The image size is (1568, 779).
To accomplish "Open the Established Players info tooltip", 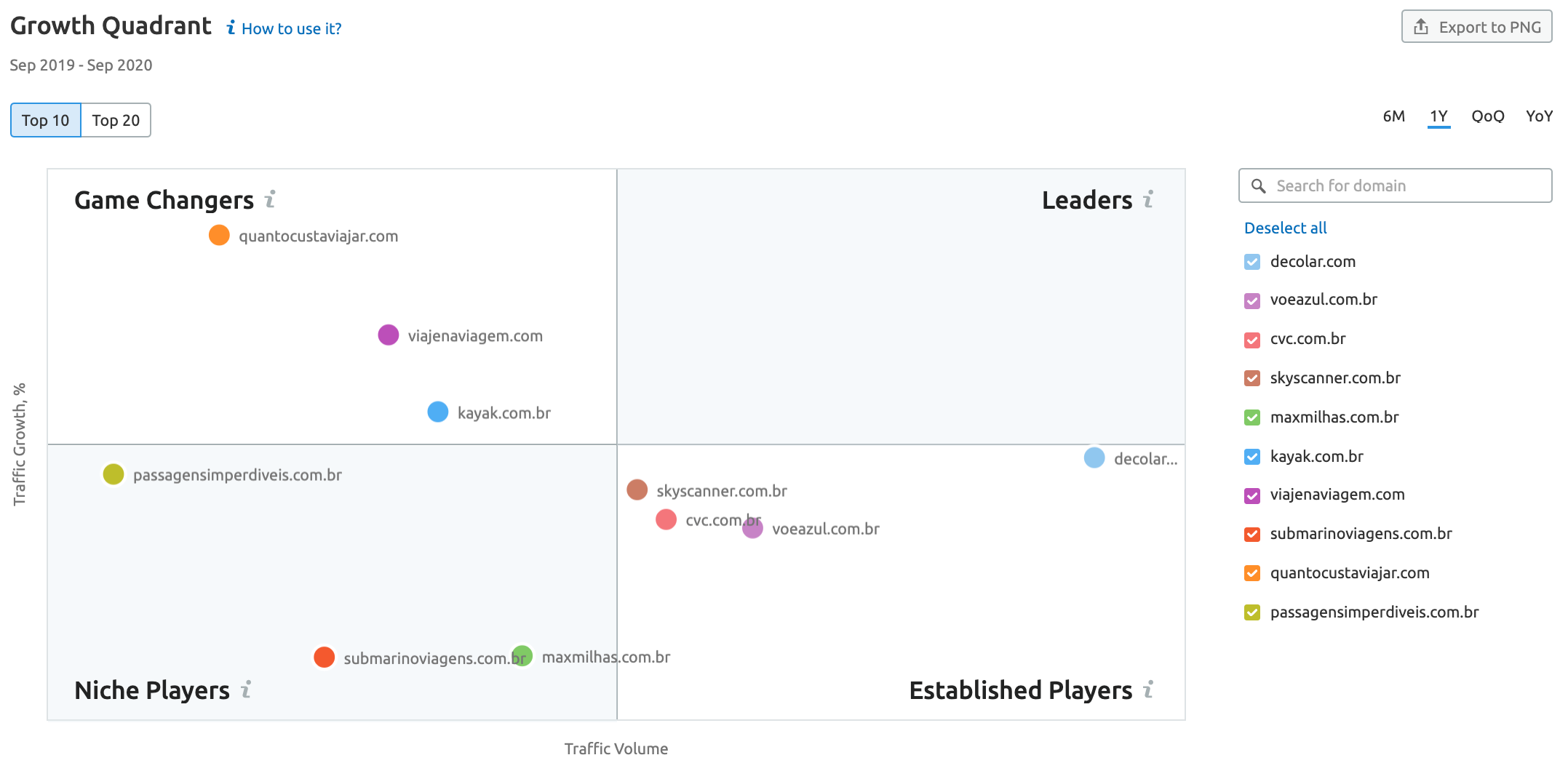I will click(1150, 690).
